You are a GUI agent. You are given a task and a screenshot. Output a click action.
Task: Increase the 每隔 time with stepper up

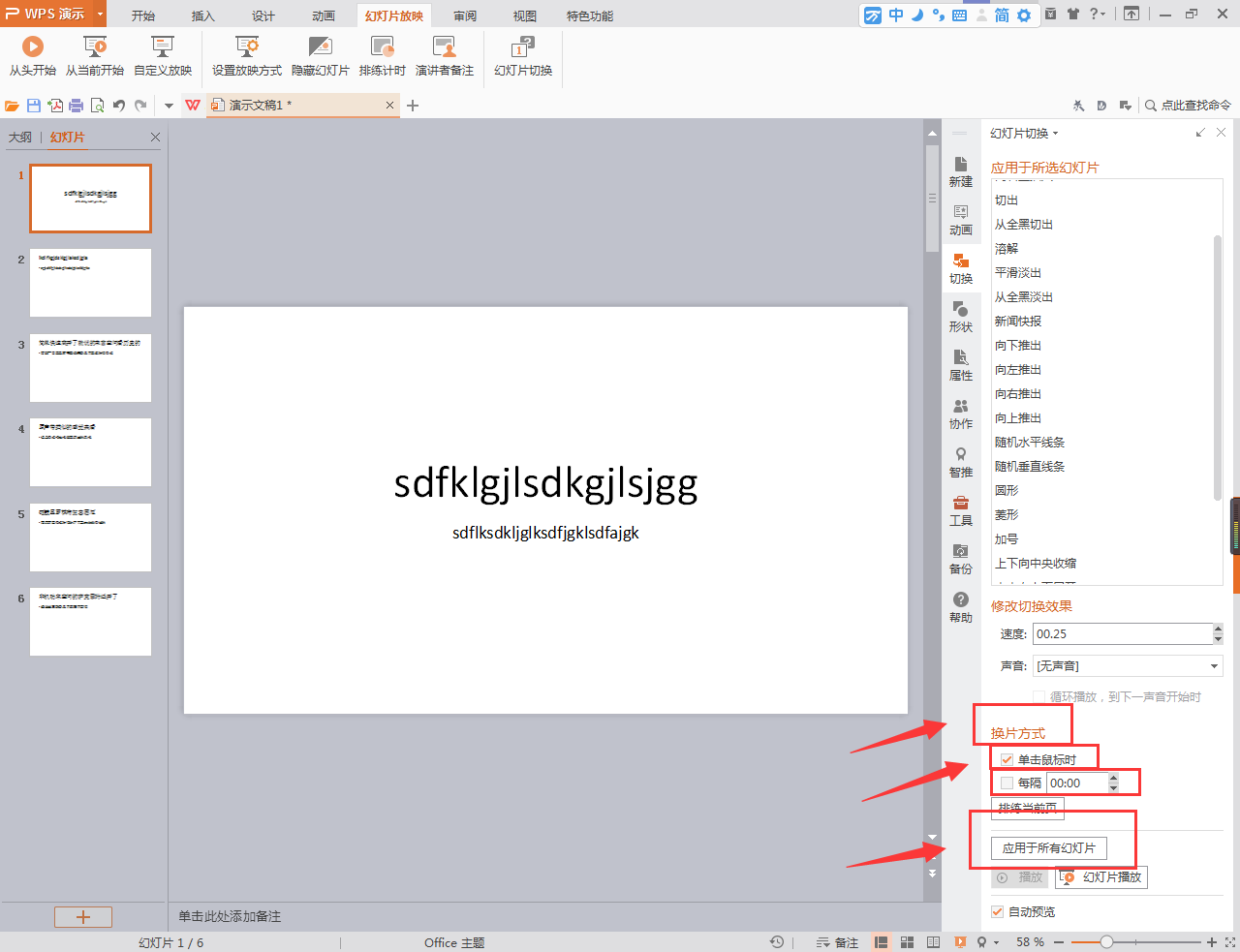pyautogui.click(x=1113, y=778)
